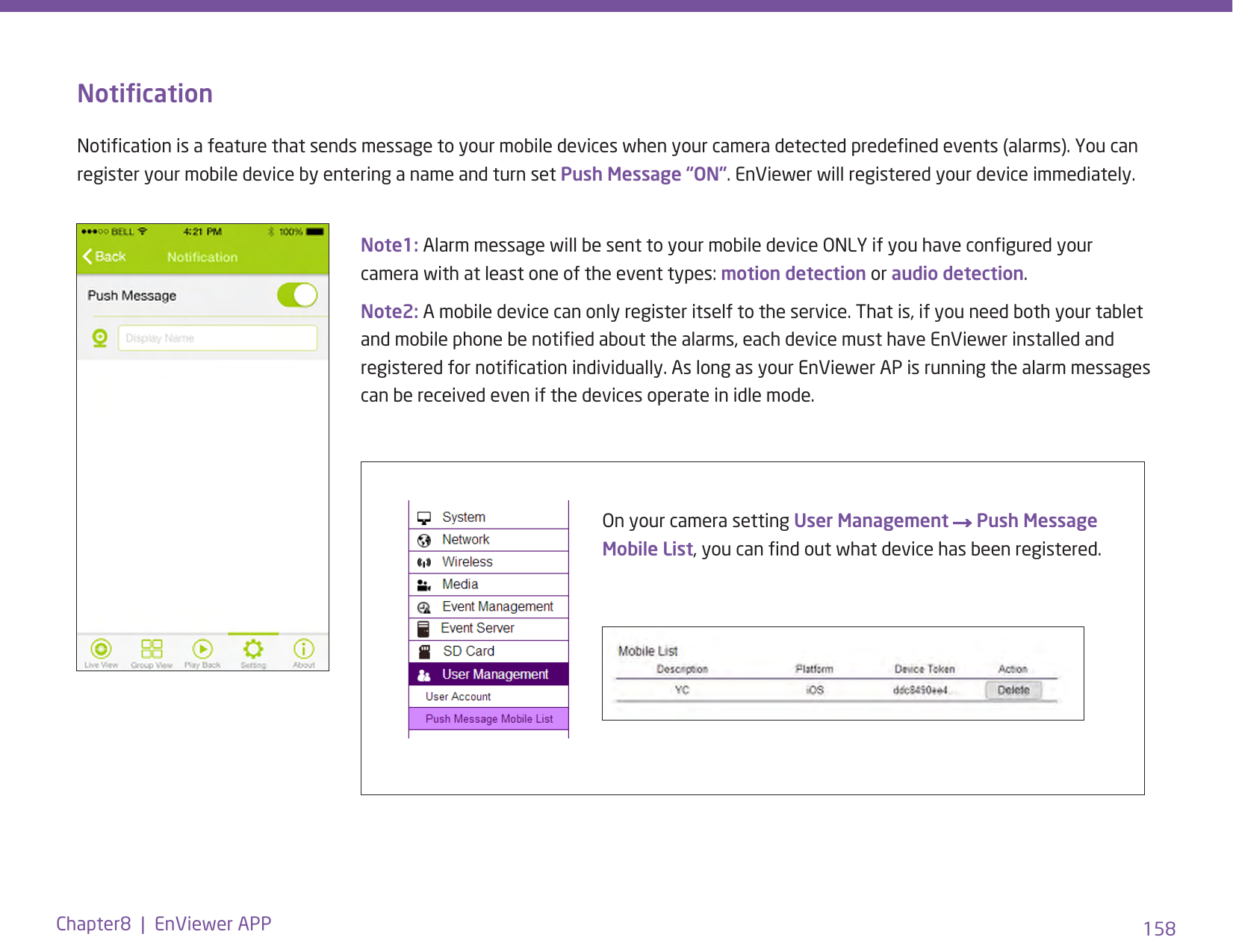Select Wireless in the camera settings menu

488,562
